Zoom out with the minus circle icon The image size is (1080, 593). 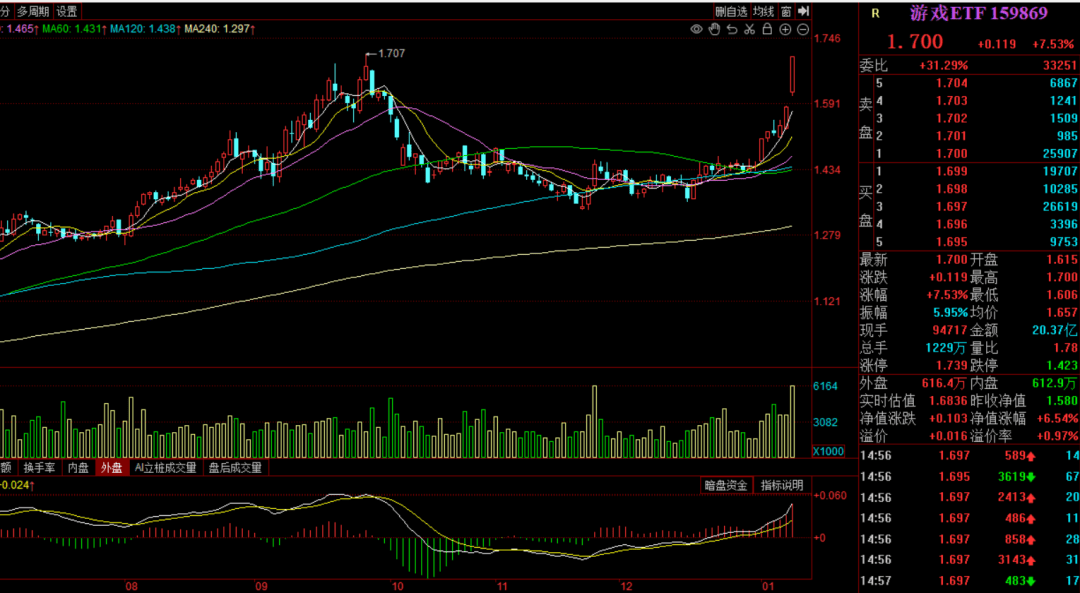(x=803, y=30)
